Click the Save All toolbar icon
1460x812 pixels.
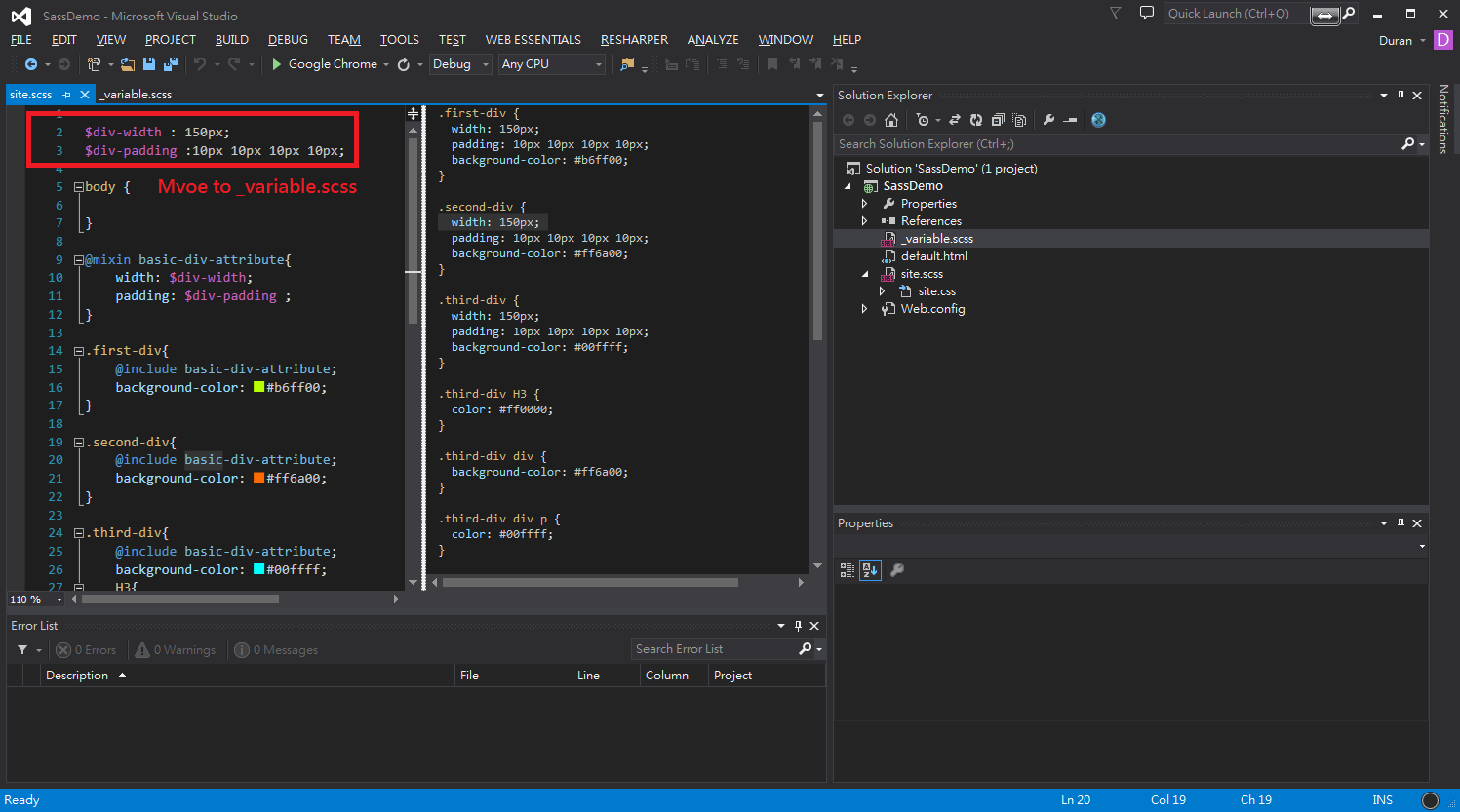click(x=171, y=64)
